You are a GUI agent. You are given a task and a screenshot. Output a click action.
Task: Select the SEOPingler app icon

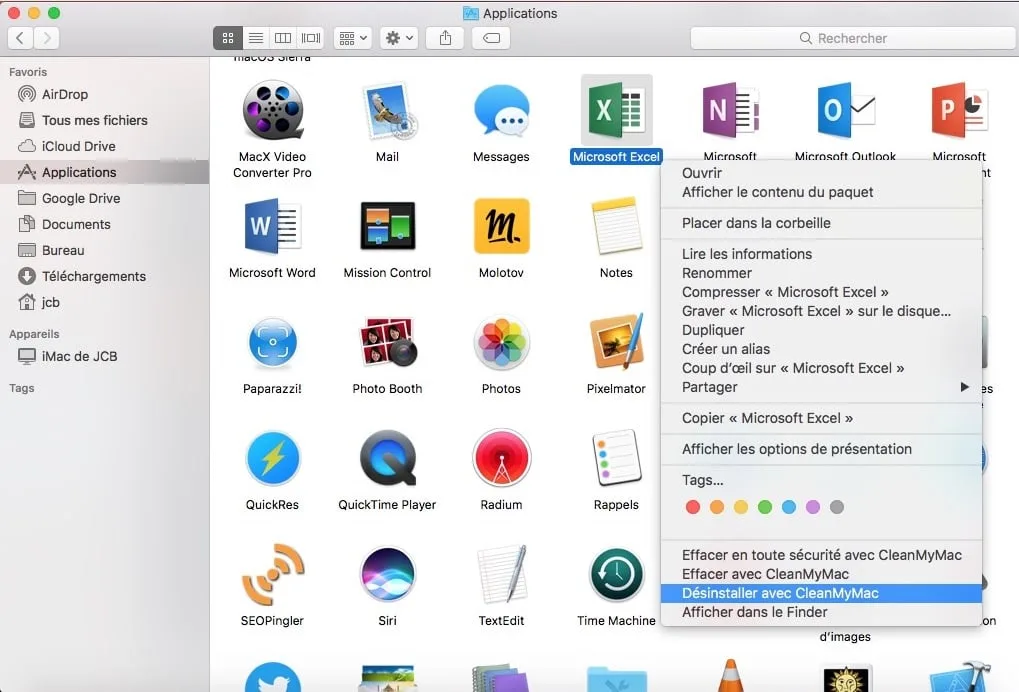272,574
